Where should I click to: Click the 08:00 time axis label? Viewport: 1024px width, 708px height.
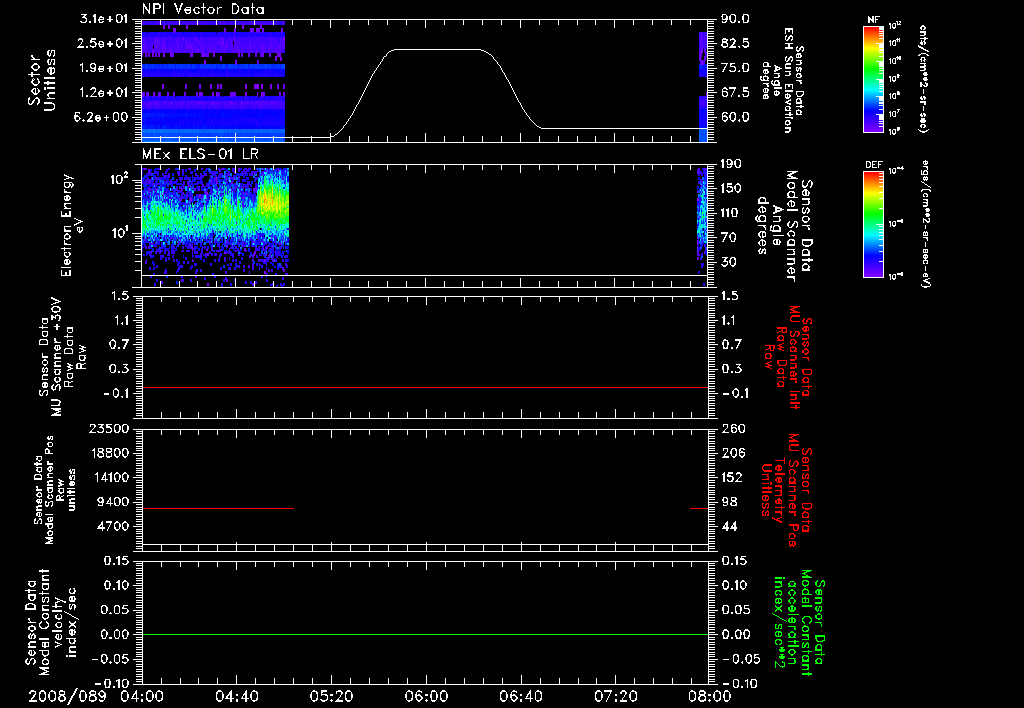[710, 696]
